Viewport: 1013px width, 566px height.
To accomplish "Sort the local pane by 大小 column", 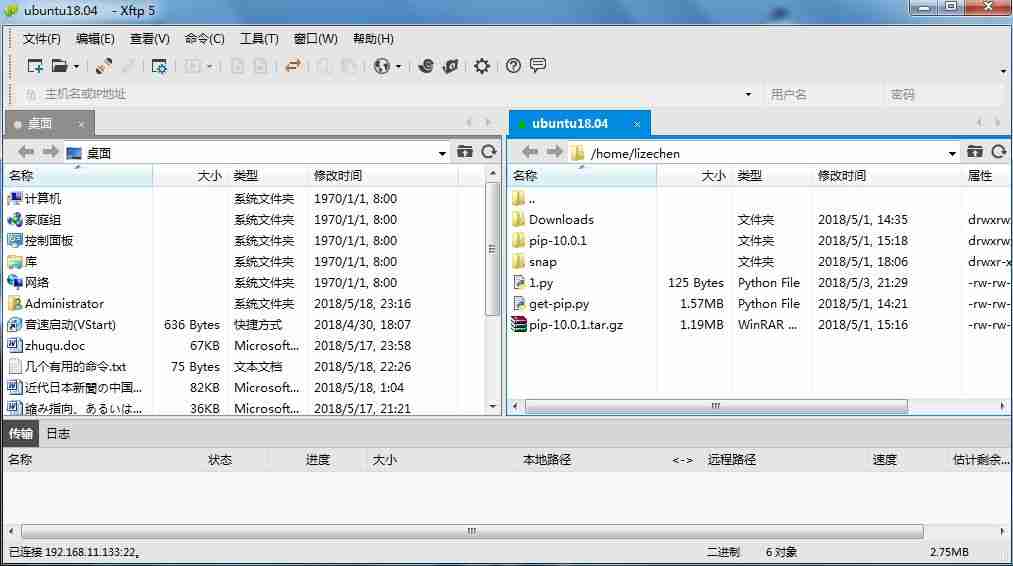I will 189,176.
